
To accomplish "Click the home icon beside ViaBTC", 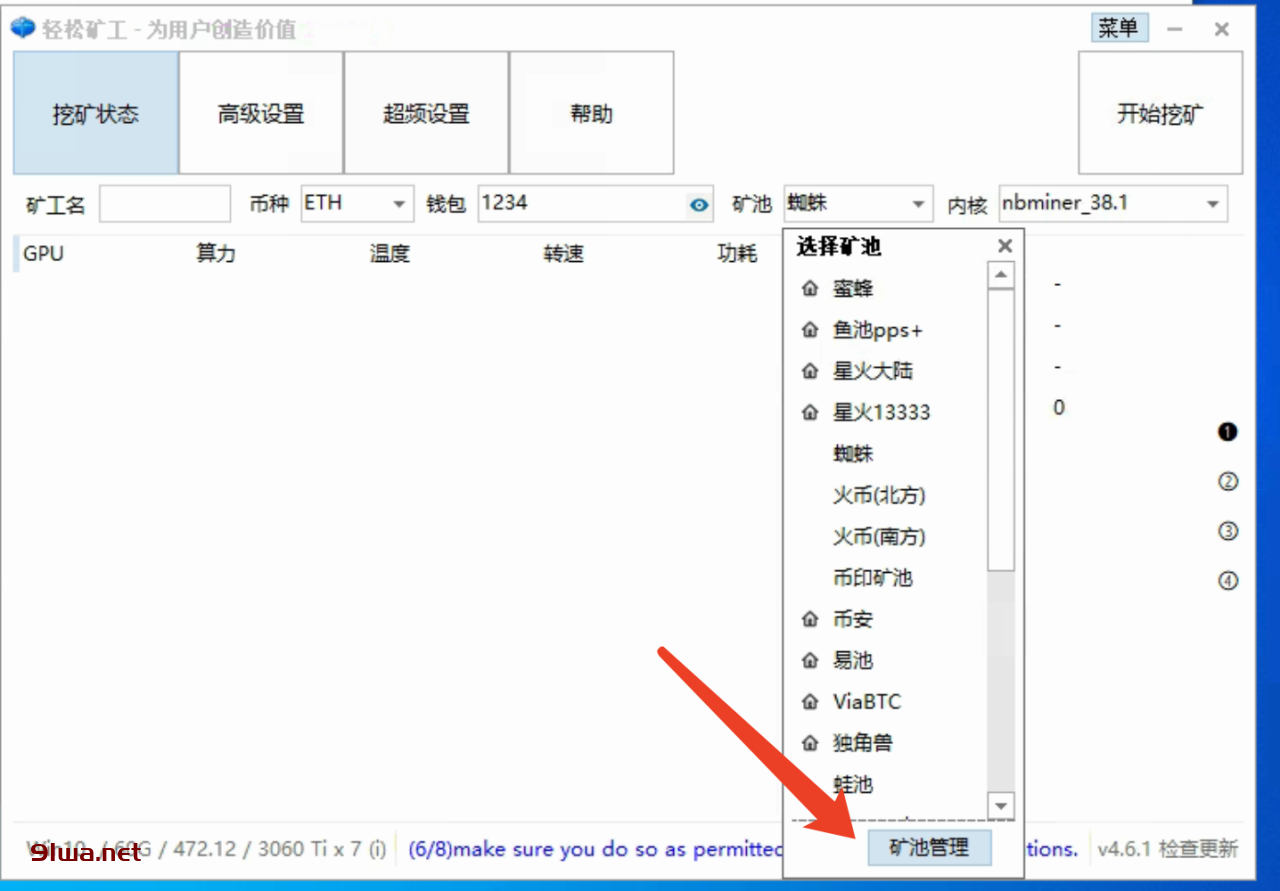I will [x=810, y=702].
